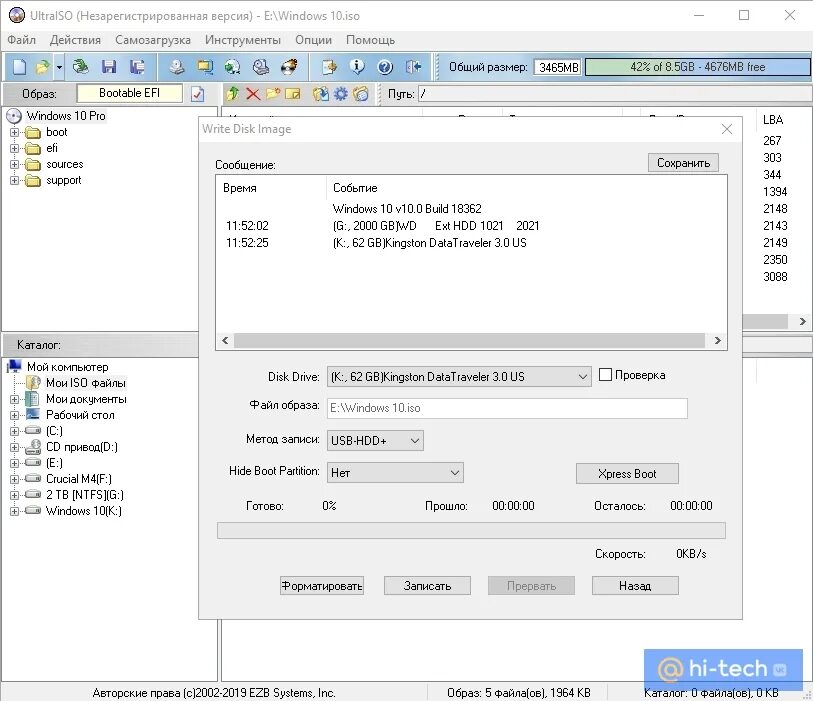Click the Up folder green arrow icon
The width and height of the screenshot is (813, 701).
(232, 94)
